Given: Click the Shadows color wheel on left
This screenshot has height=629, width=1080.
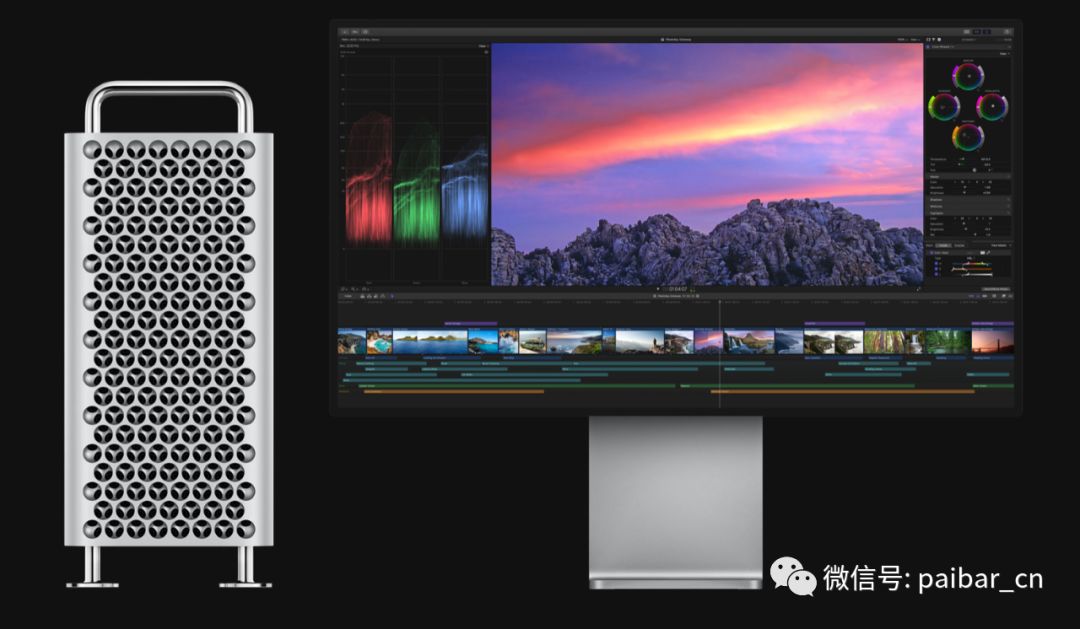Looking at the screenshot, I should tap(944, 106).
